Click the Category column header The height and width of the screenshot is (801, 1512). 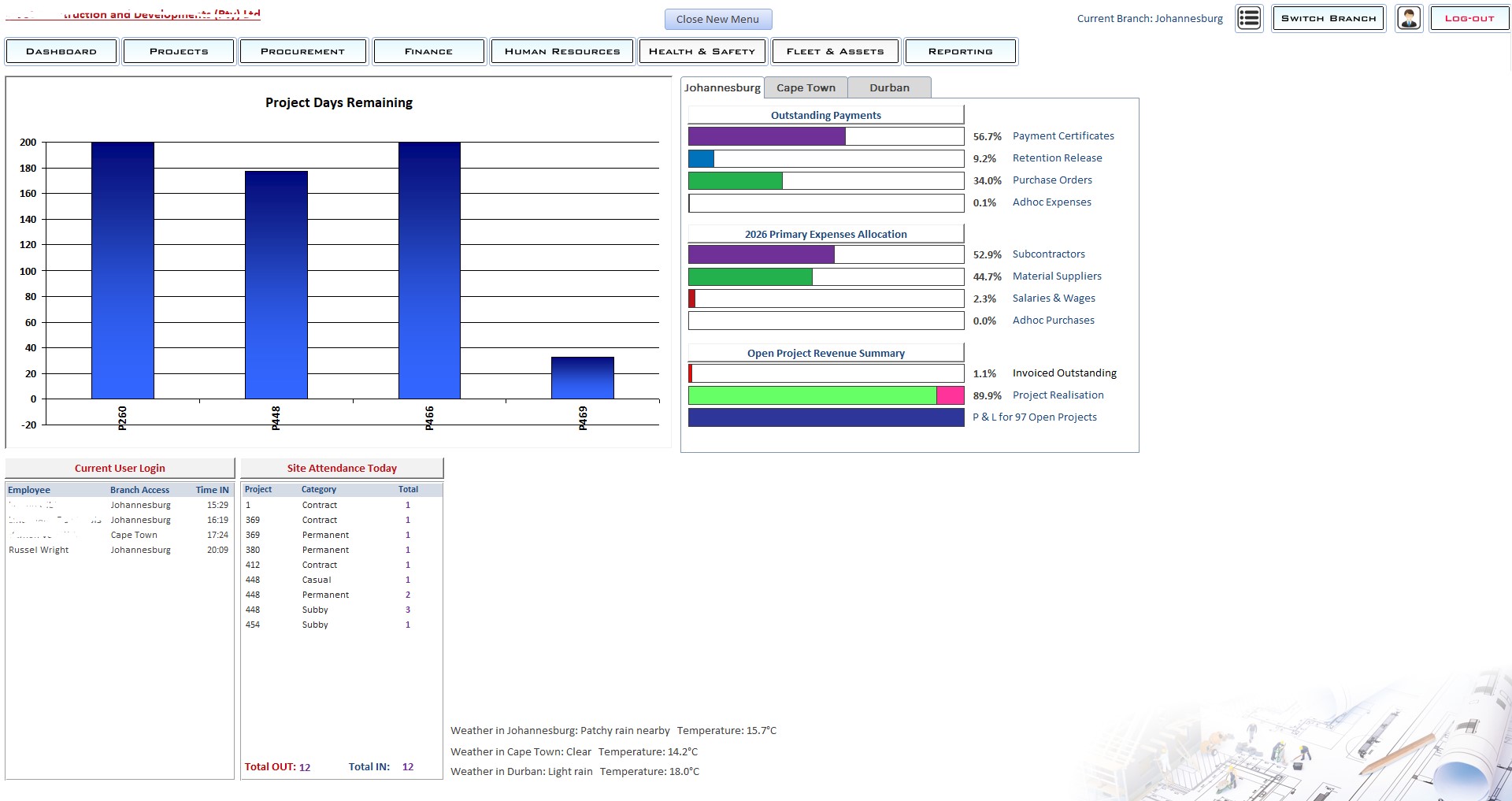pyautogui.click(x=319, y=489)
